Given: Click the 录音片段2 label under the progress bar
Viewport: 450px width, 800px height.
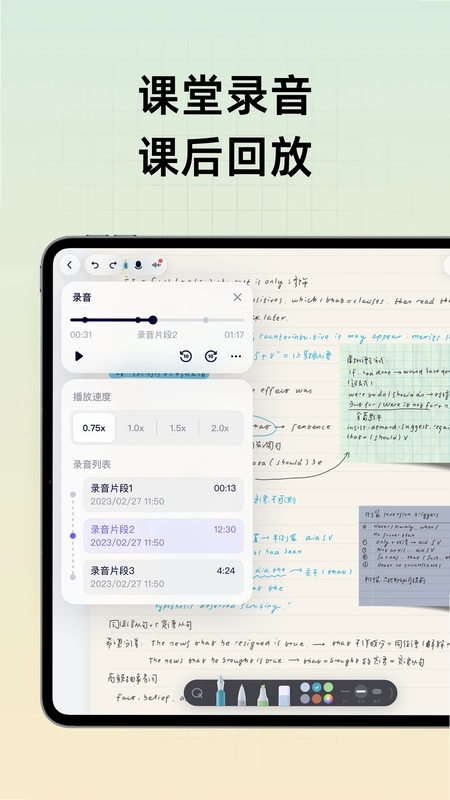Looking at the screenshot, I should point(157,335).
